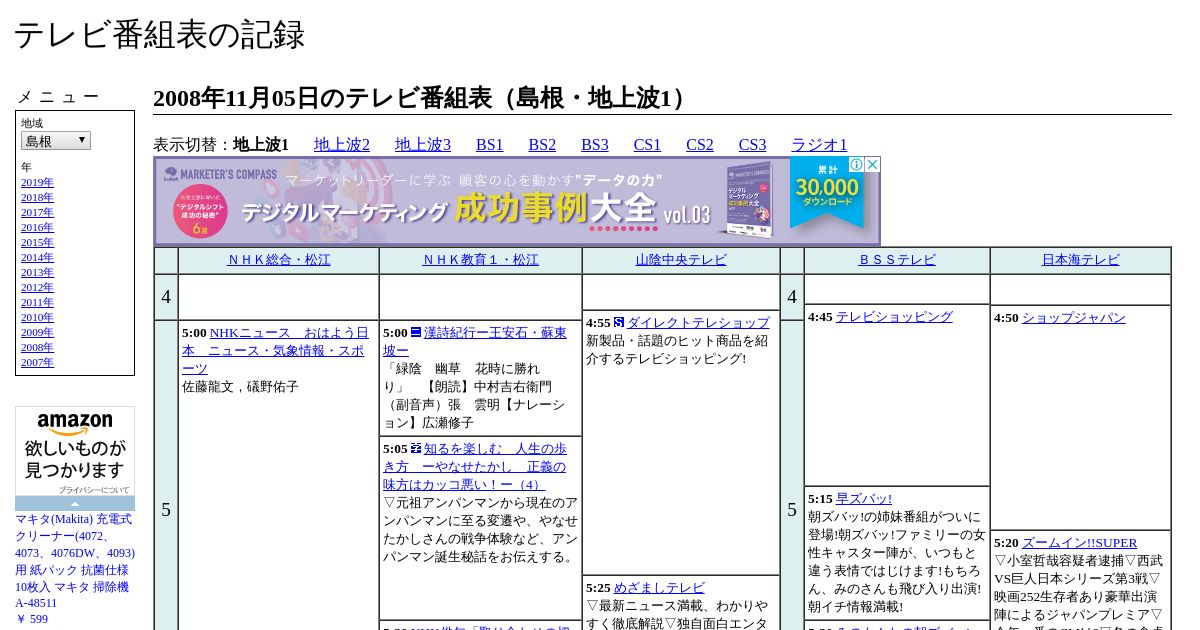The width and height of the screenshot is (1200, 630).
Task: Open the 2008年 archive link
Action: click(37, 347)
